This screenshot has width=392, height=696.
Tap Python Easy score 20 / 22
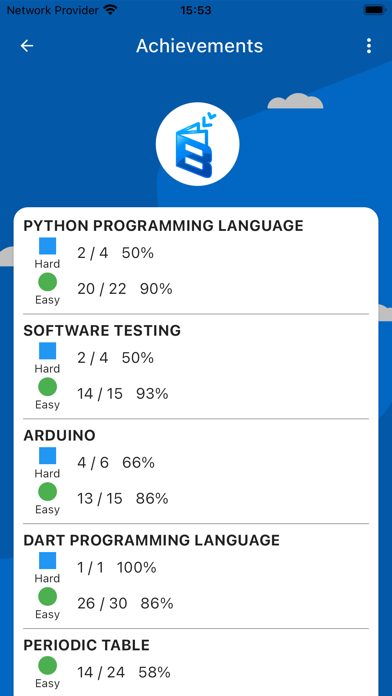pos(102,289)
